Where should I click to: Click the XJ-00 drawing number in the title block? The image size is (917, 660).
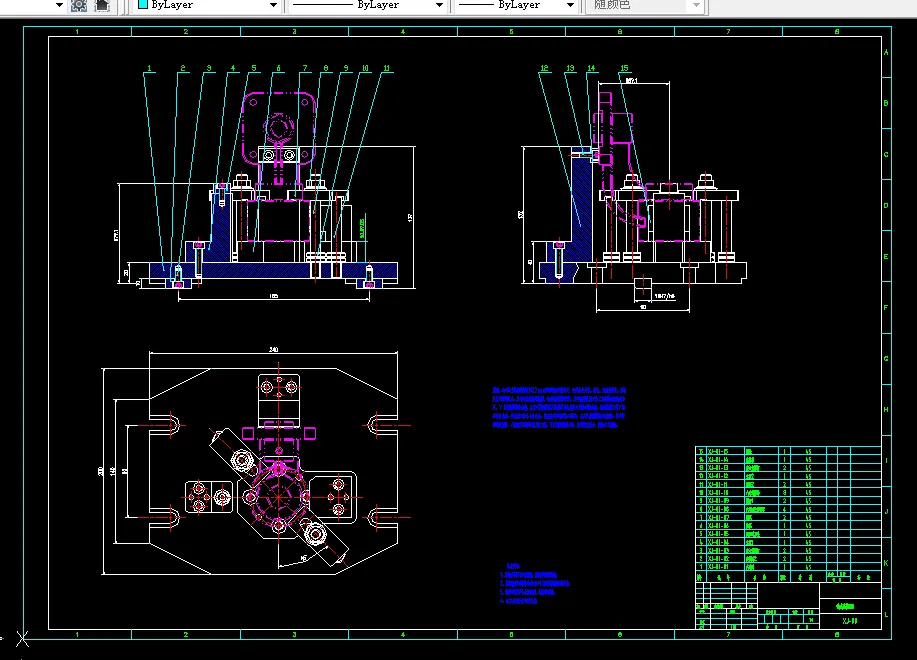click(850, 621)
